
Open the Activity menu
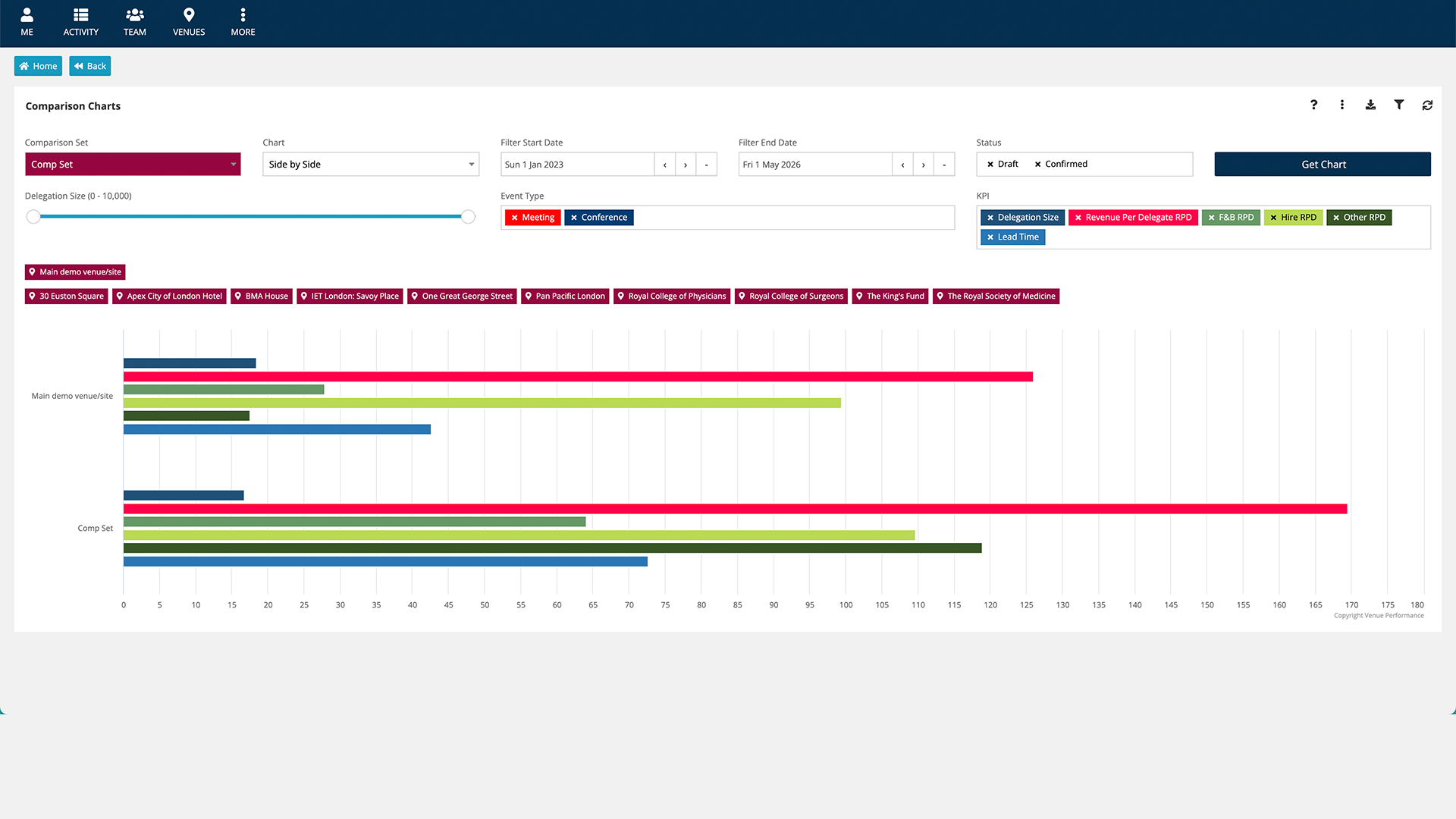click(80, 21)
